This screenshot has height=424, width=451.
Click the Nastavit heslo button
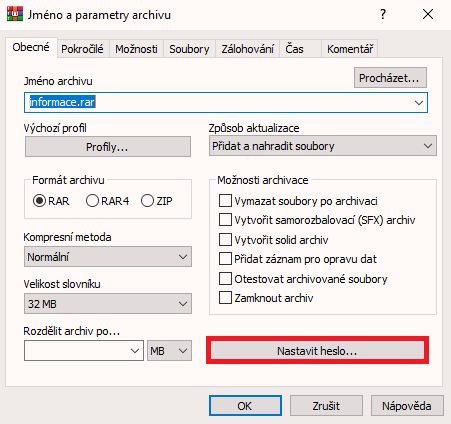click(317, 351)
